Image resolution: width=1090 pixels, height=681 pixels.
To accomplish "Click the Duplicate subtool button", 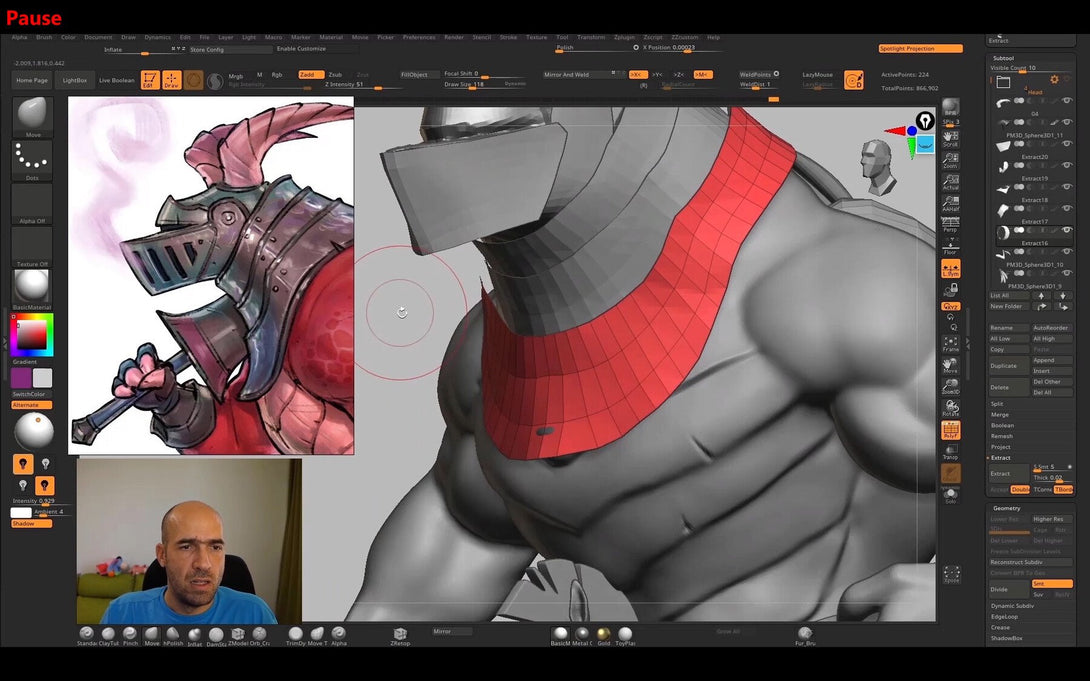I will tap(1009, 366).
